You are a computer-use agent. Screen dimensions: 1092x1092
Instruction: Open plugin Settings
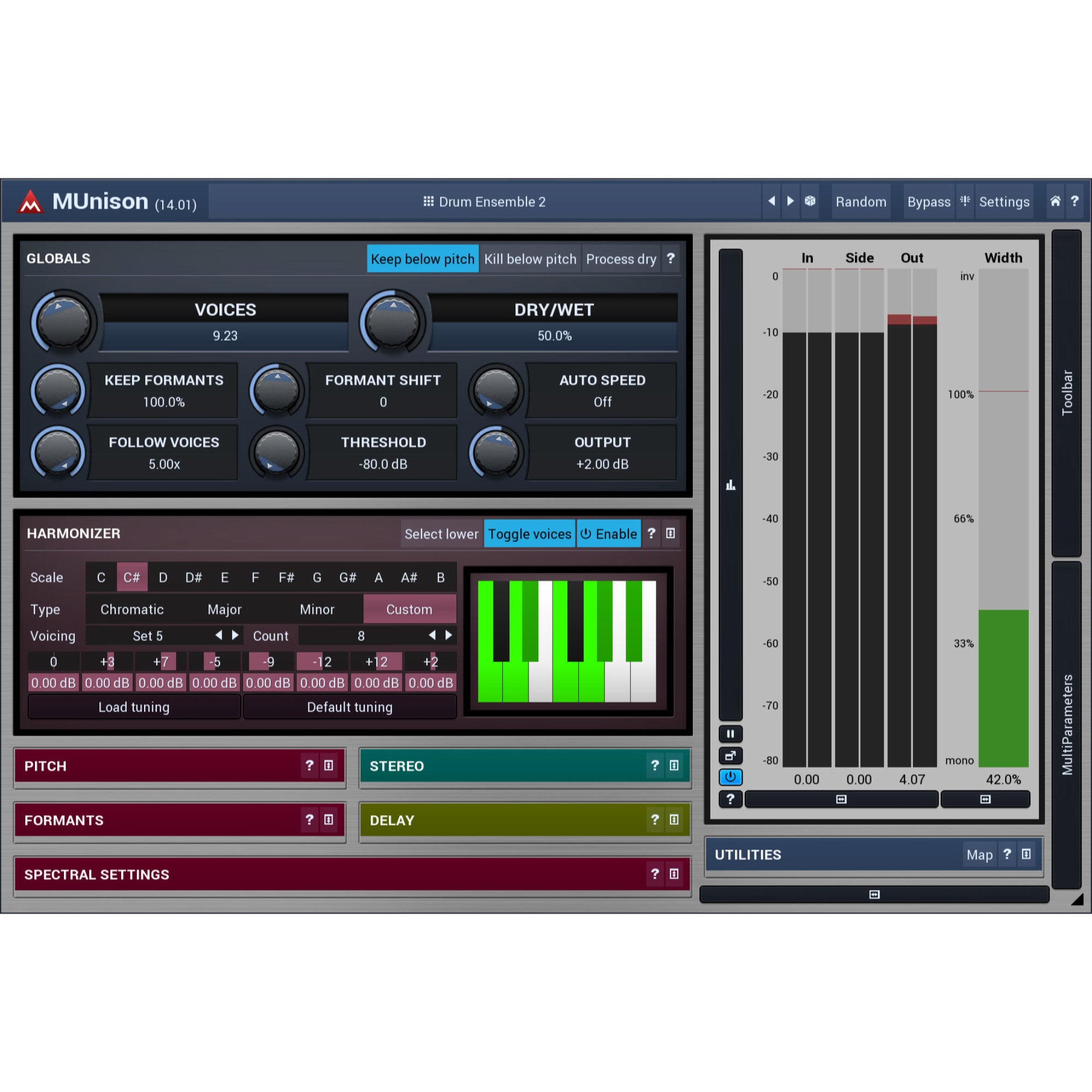(1004, 202)
